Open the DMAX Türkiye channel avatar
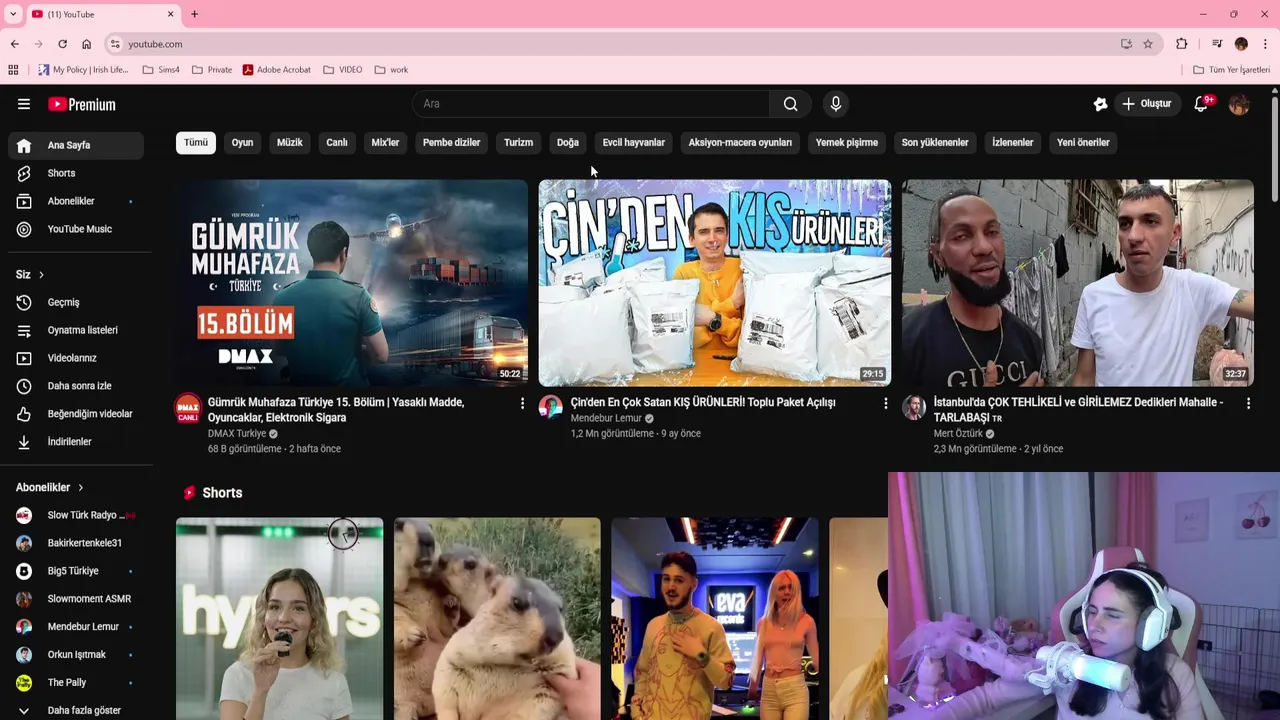This screenshot has width=1280, height=720. 188,408
